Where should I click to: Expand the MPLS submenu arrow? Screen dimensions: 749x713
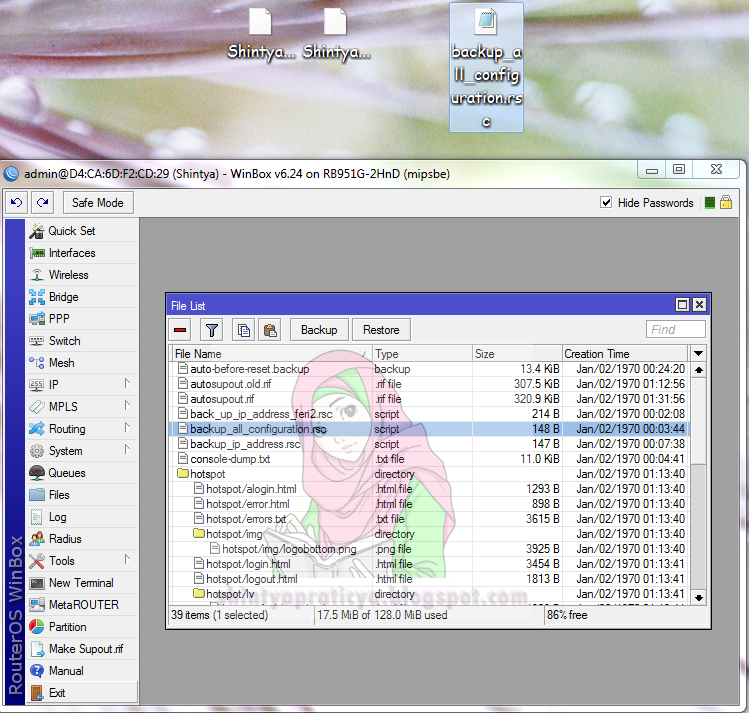point(127,405)
